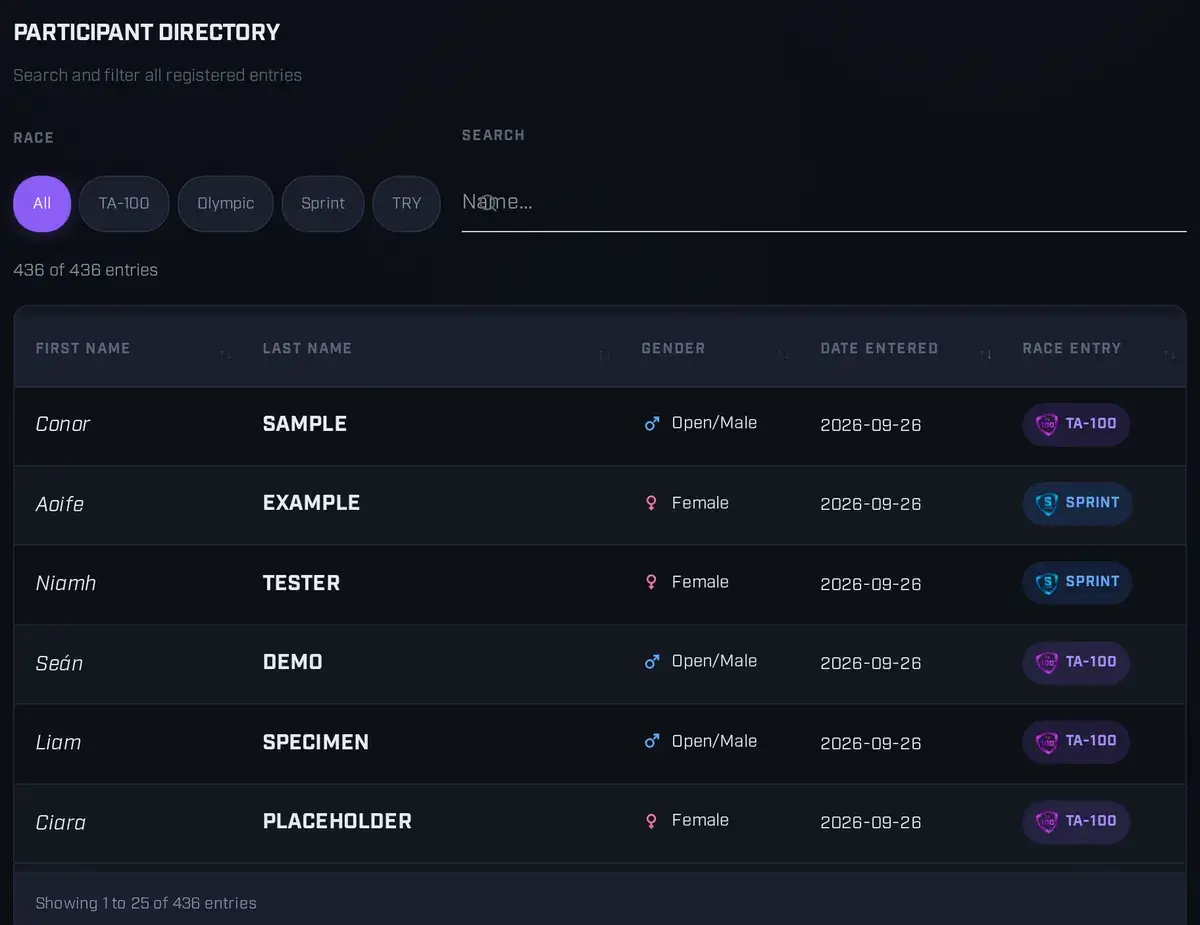Image resolution: width=1200 pixels, height=925 pixels.
Task: Click the First Name column header
Action: tap(83, 348)
